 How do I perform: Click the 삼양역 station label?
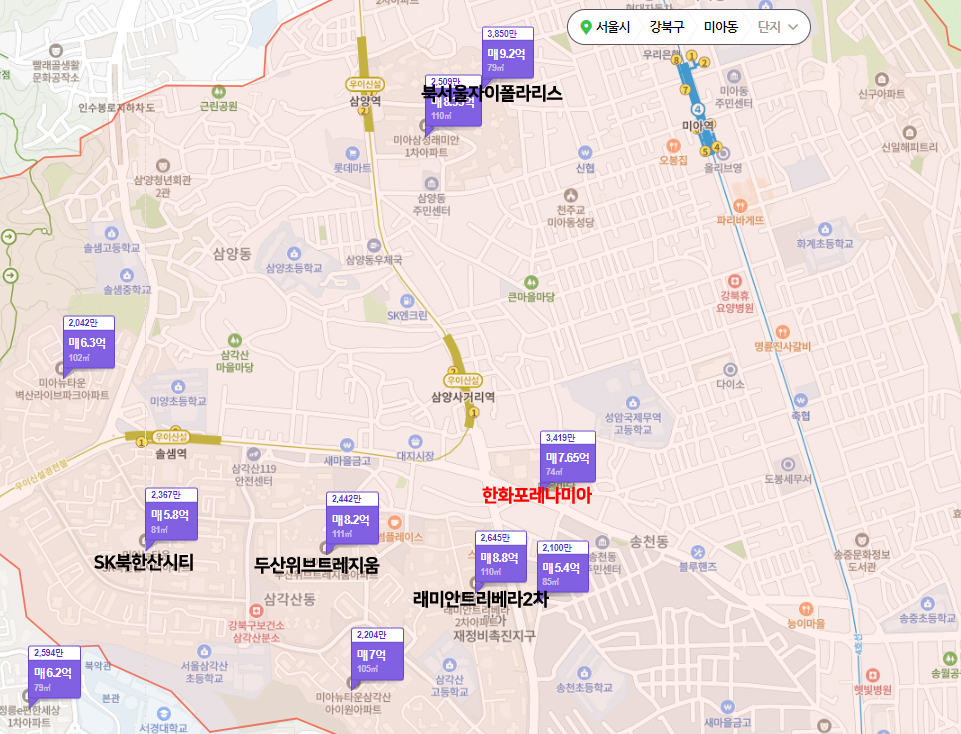(365, 101)
